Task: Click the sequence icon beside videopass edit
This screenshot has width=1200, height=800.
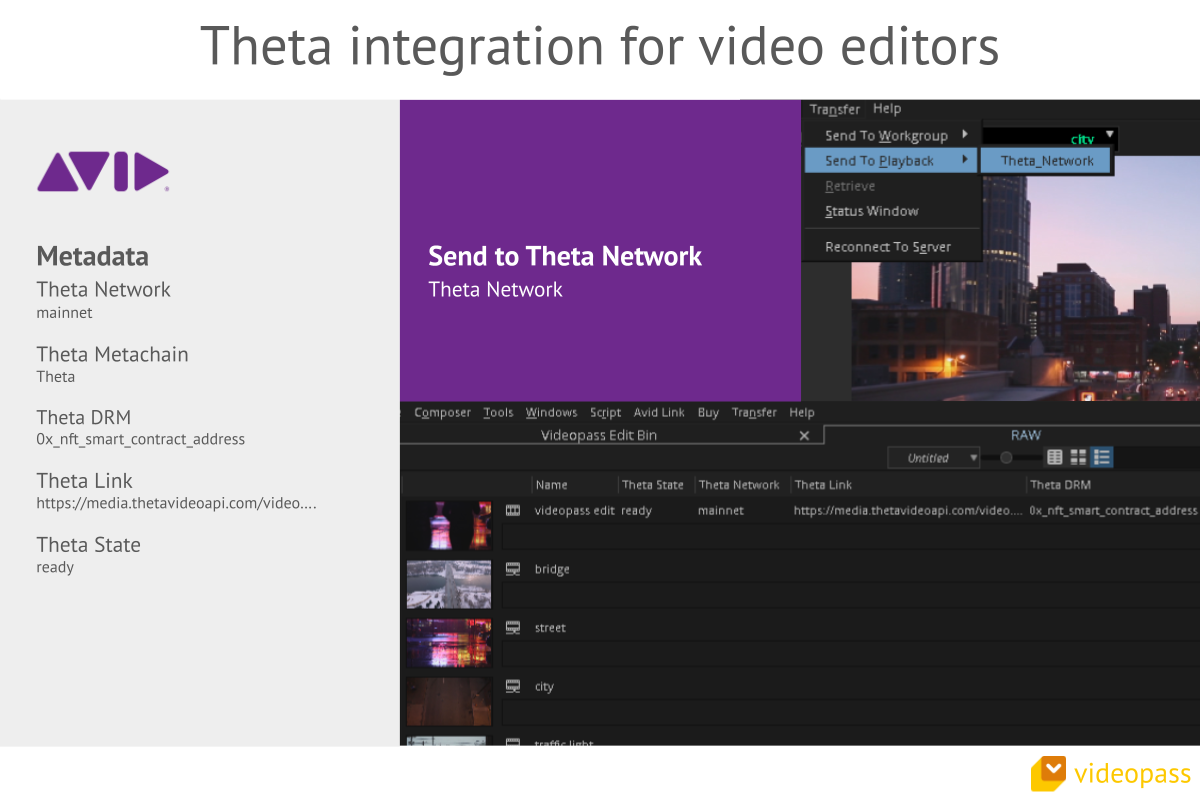Action: click(x=513, y=510)
